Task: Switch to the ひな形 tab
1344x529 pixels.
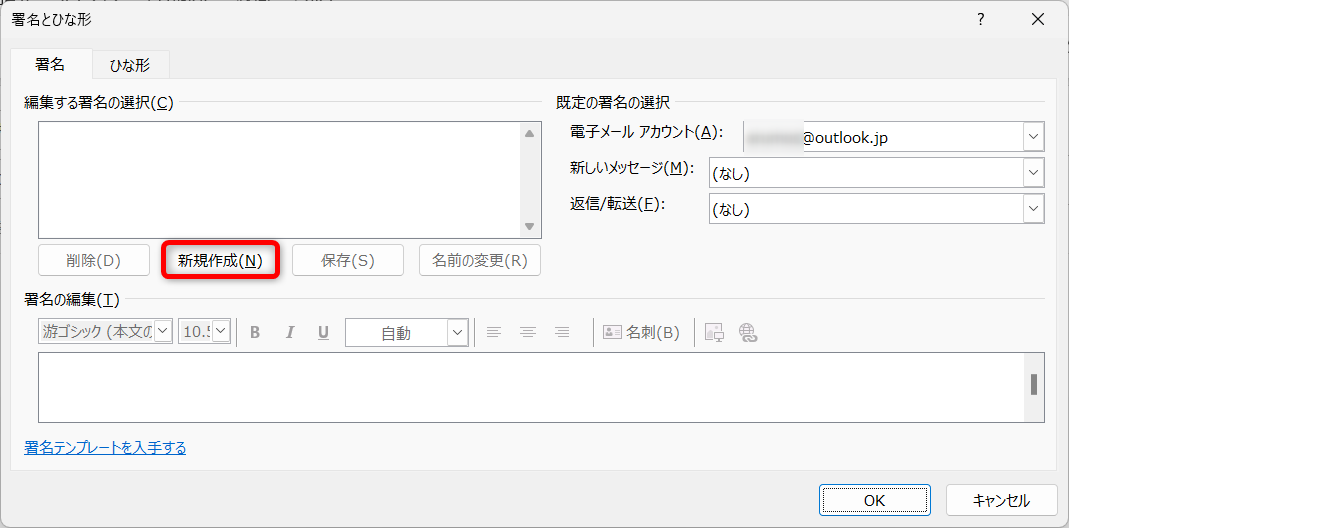Action: tap(129, 65)
